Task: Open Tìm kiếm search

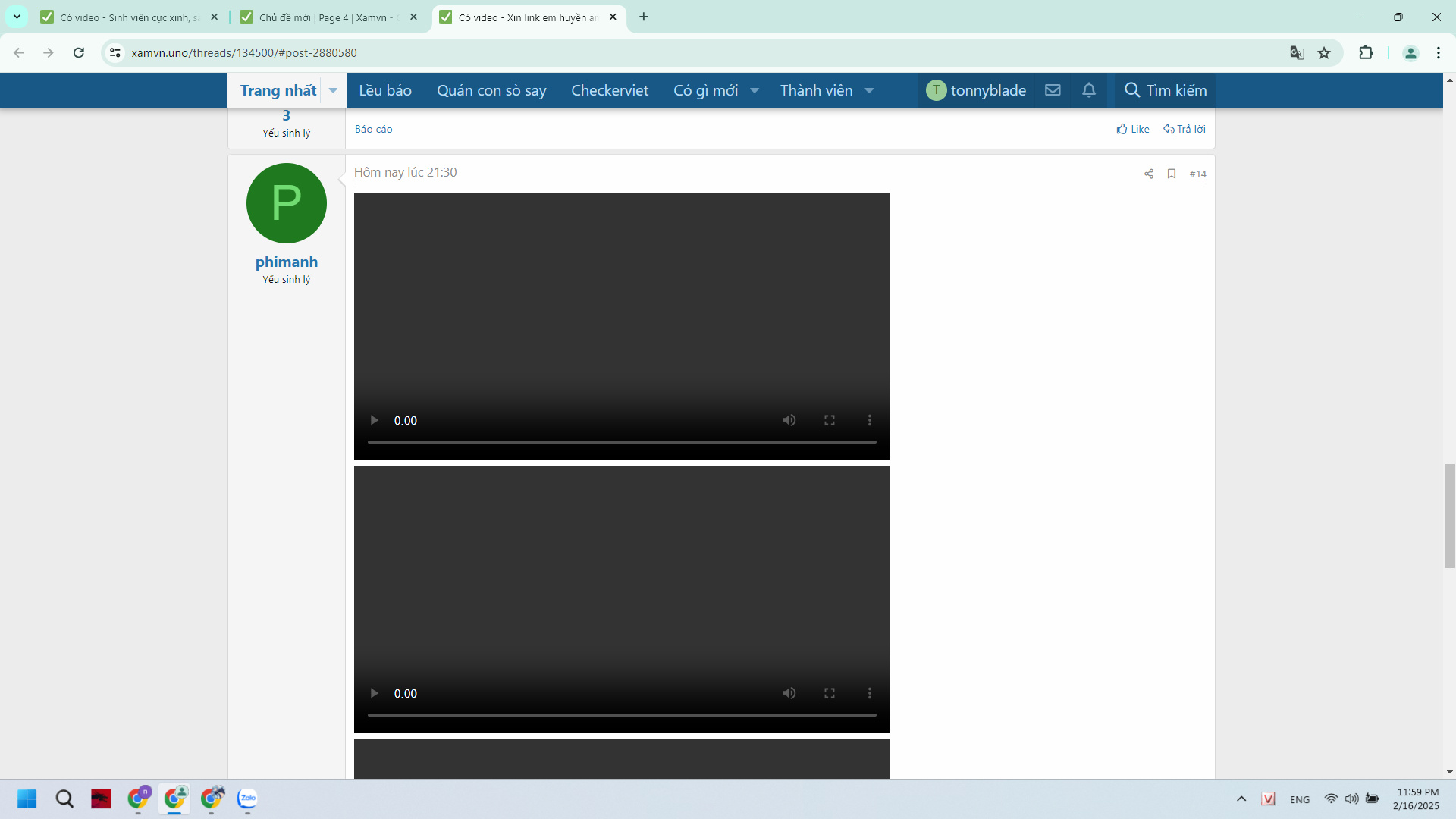Action: 1166,90
